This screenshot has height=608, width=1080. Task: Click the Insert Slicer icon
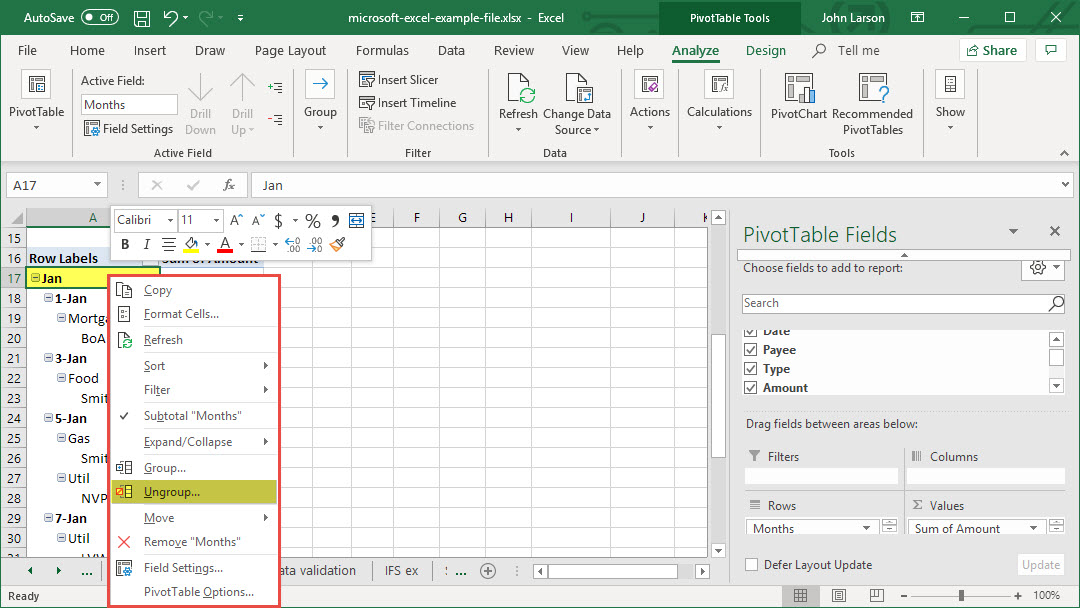coord(367,80)
